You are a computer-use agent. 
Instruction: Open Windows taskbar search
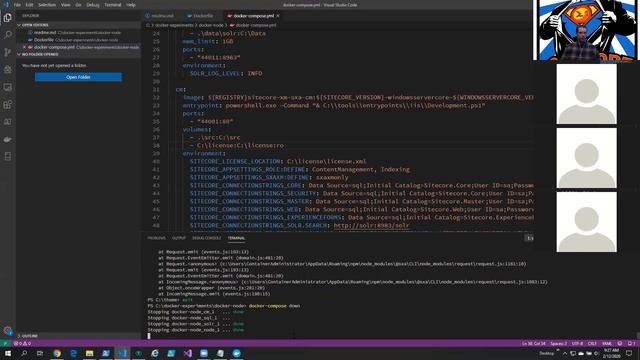pos(24,353)
